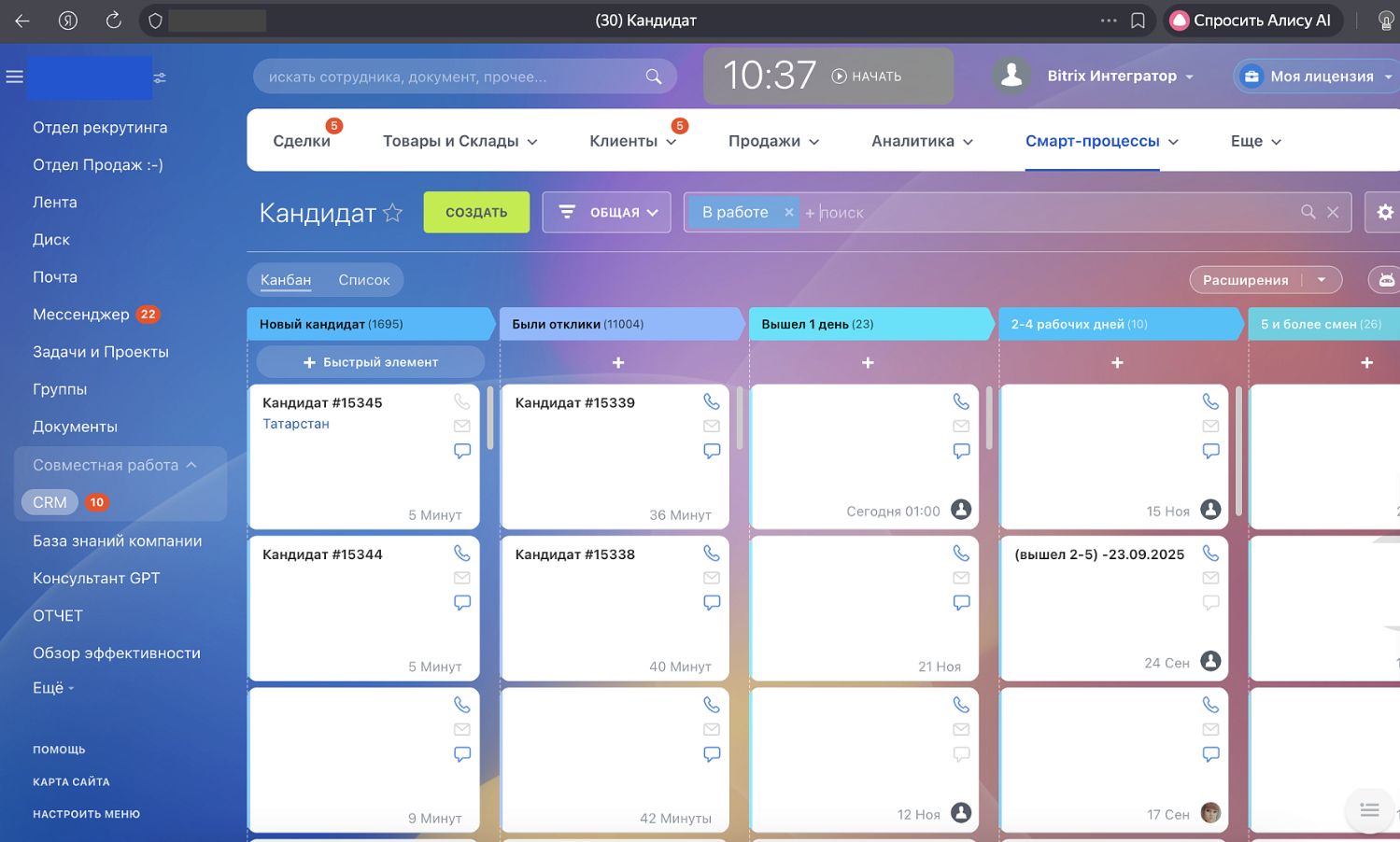Click Моя лицензия button
Image resolution: width=1400 pixels, height=842 pixels.
(x=1316, y=77)
